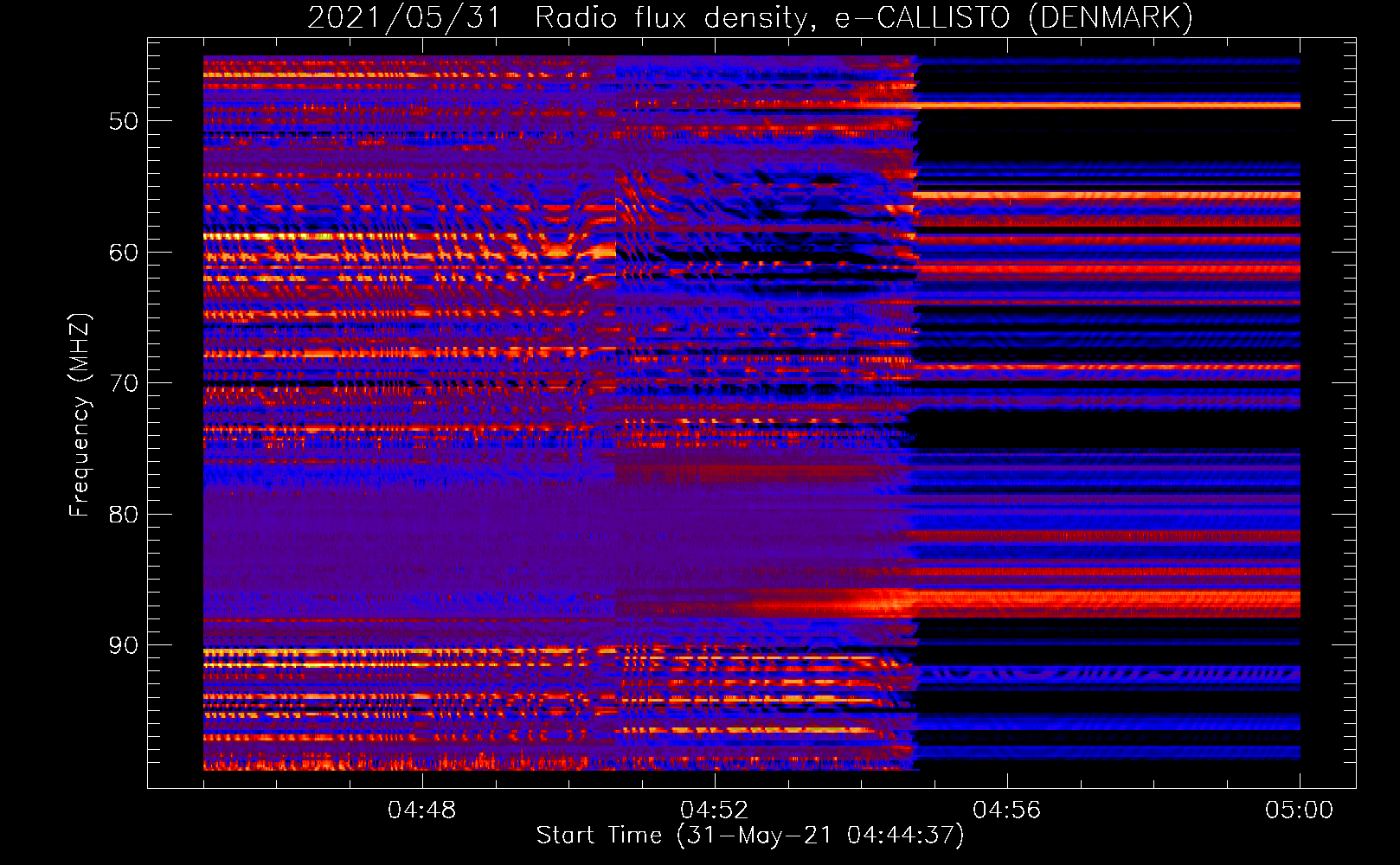Click the 90 frequency tick label
1400x865 pixels.
click(124, 645)
